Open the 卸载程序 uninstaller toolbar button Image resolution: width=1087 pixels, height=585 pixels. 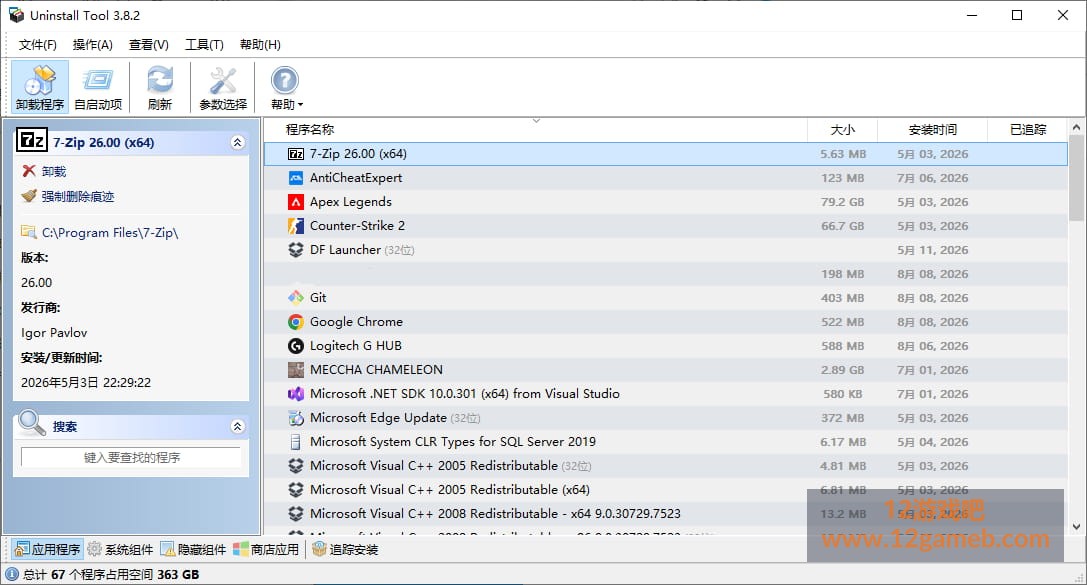click(40, 87)
